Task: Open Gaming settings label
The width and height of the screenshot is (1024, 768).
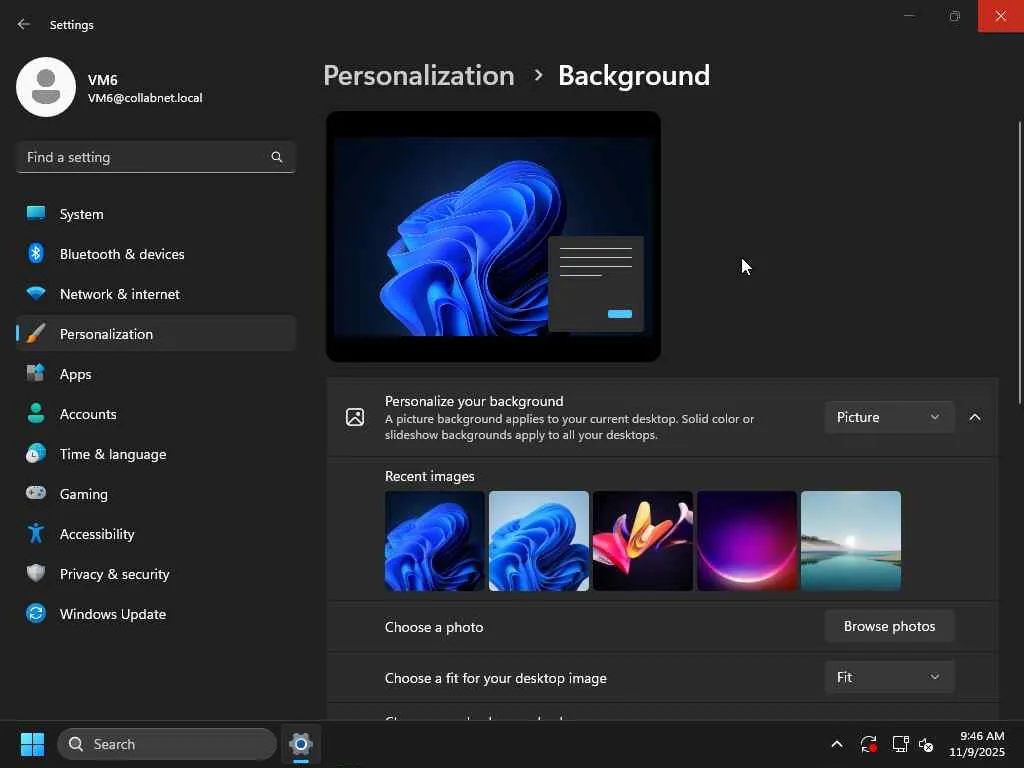Action: 84,494
